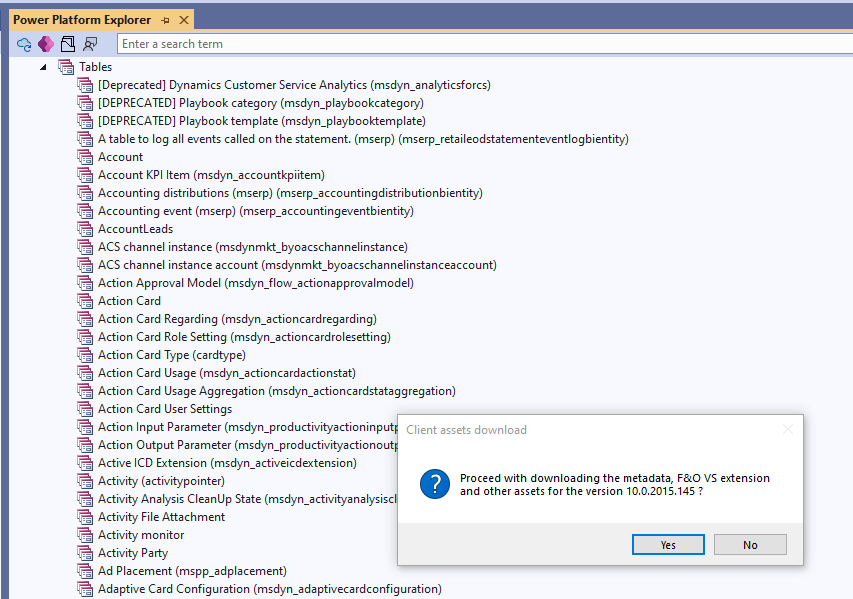Select Activity (activitypointer) table
Screen dimensions: 853x599
161,481
